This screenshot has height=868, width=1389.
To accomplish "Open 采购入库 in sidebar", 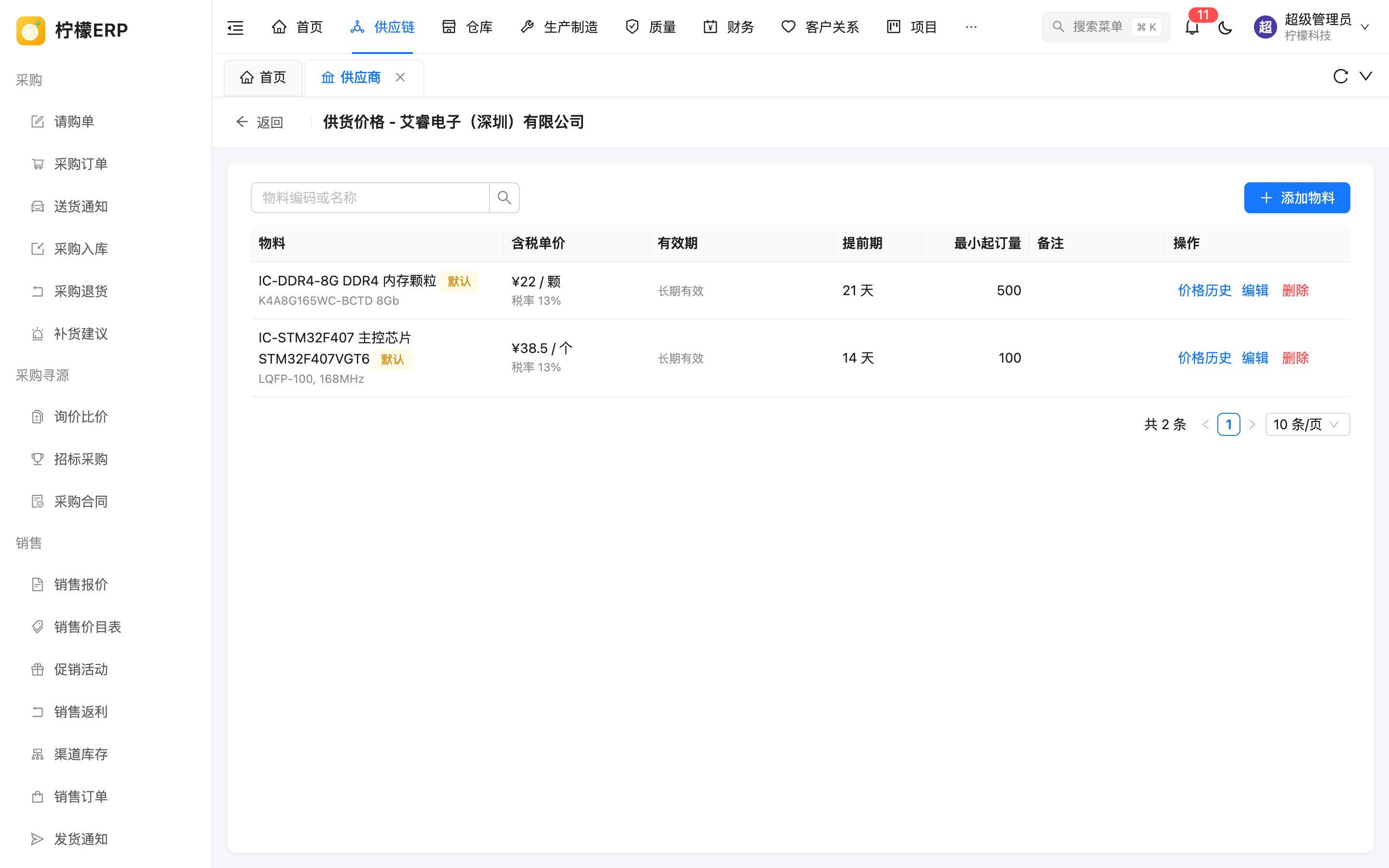I will [106, 249].
